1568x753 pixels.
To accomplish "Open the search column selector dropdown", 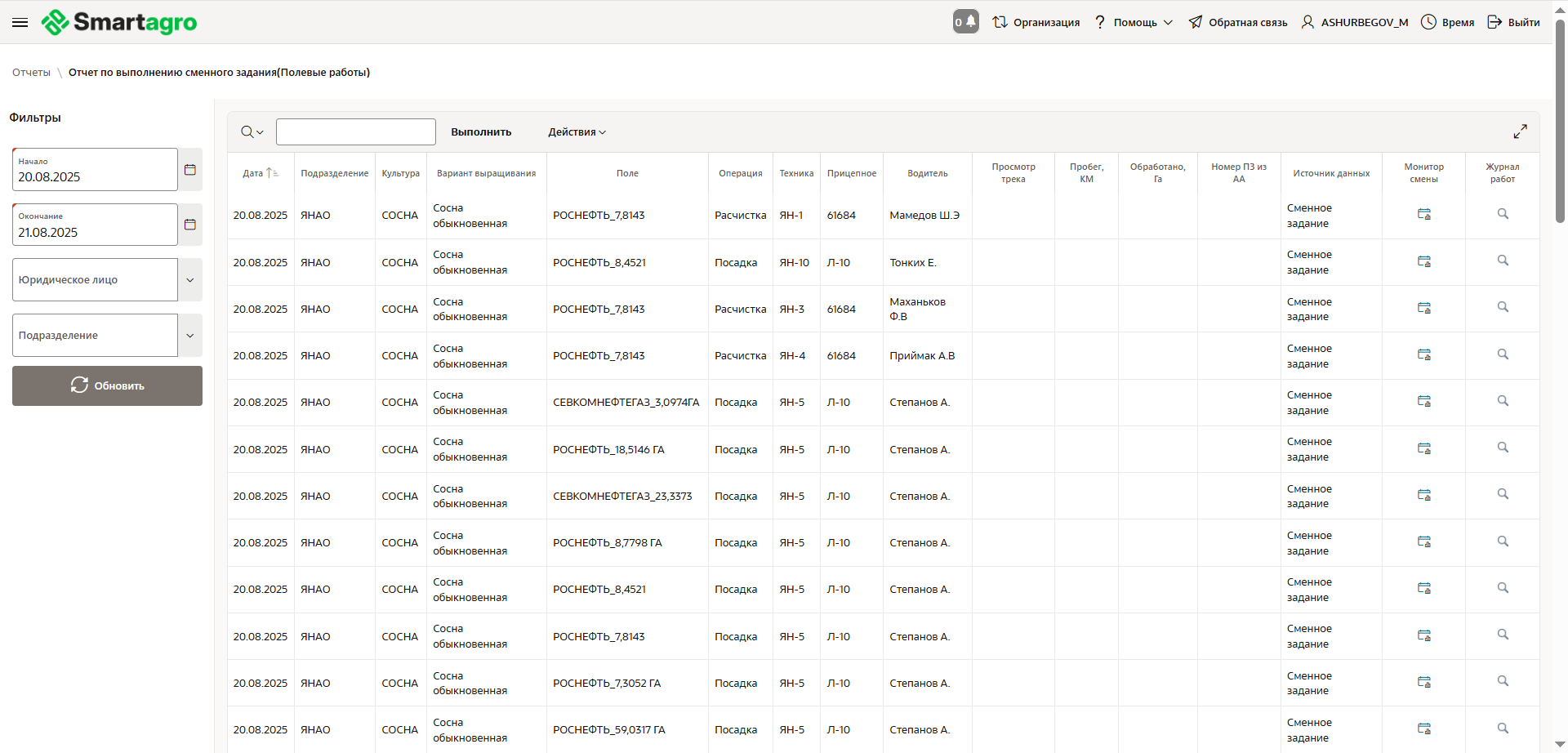I will point(252,132).
